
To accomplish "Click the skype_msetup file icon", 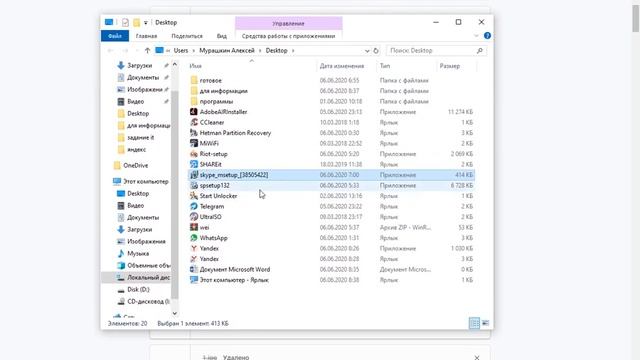I will (194, 175).
